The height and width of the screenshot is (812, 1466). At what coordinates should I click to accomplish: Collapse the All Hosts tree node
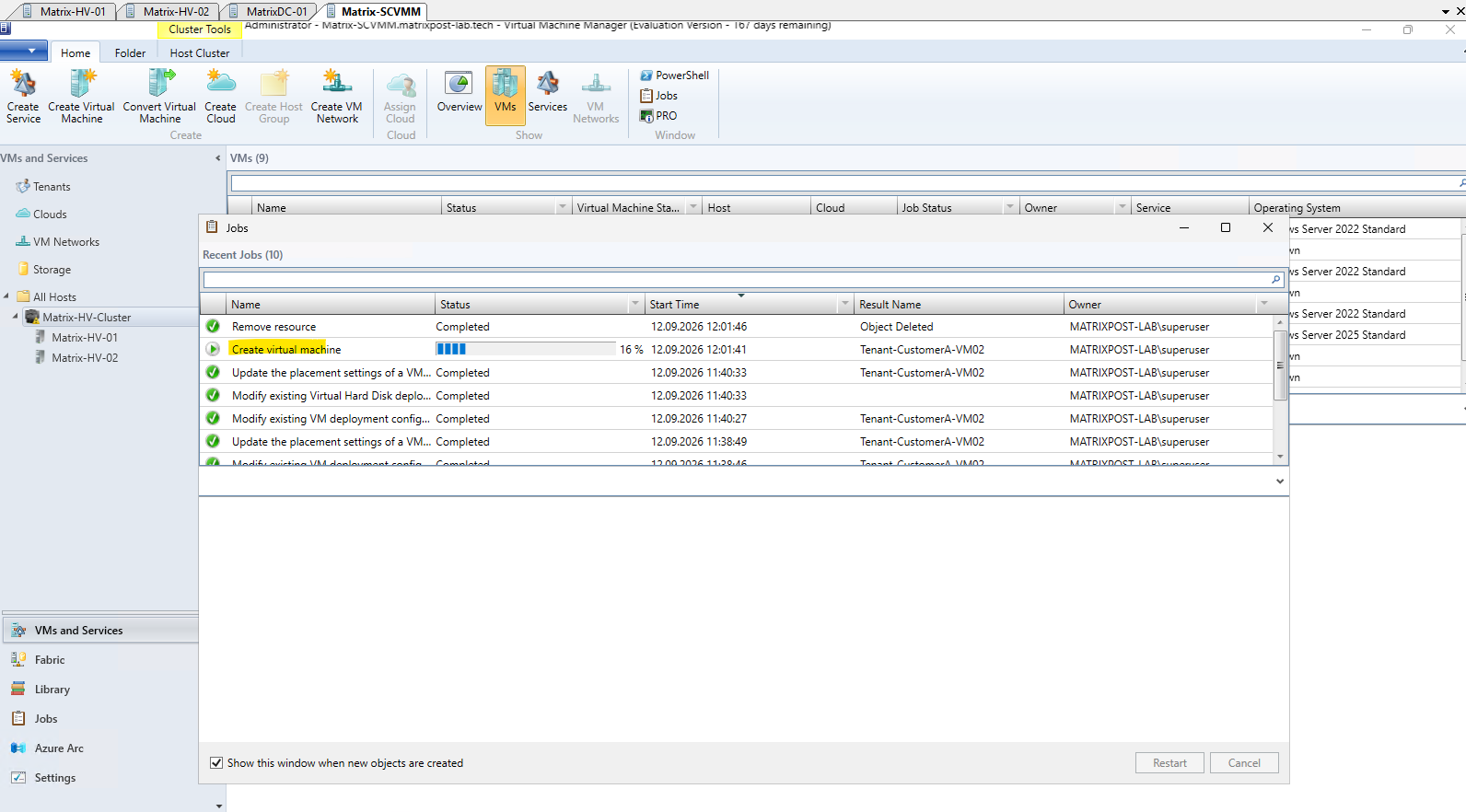point(6,296)
